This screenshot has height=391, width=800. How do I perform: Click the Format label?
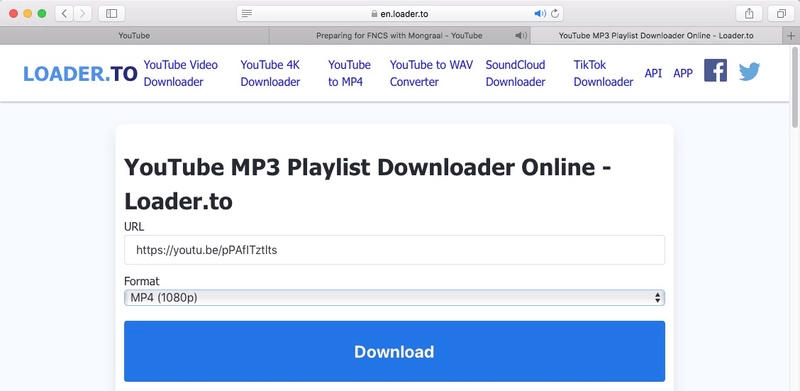click(x=142, y=281)
